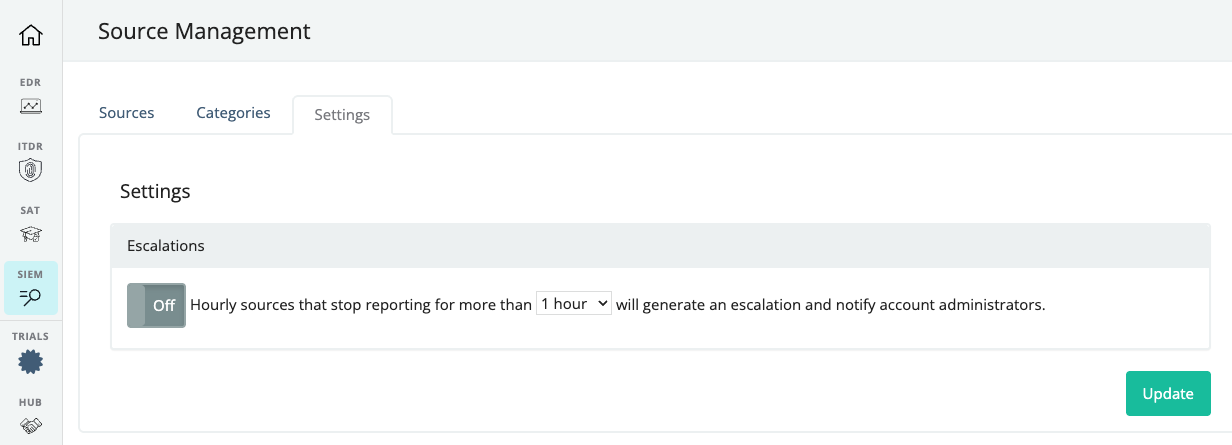Image resolution: width=1232 pixels, height=445 pixels.
Task: Open the TRIALS badge icon
Action: point(31,362)
